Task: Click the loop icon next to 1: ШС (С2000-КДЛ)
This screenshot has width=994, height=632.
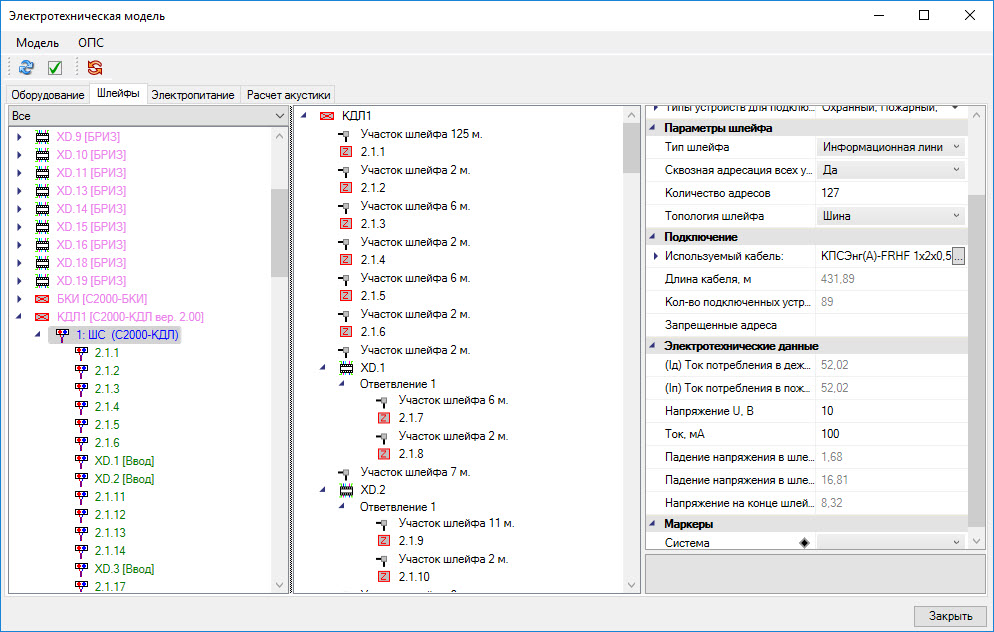Action: [x=62, y=335]
